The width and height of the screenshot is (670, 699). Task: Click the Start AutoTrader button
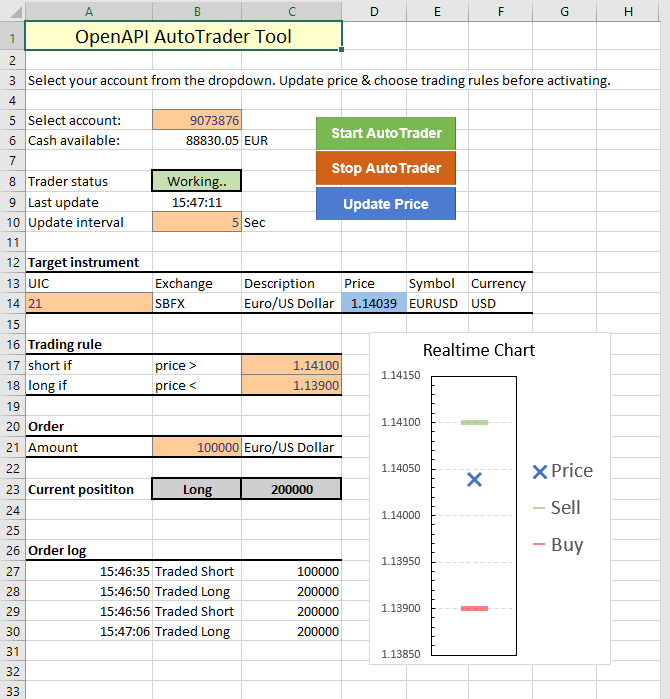[385, 133]
